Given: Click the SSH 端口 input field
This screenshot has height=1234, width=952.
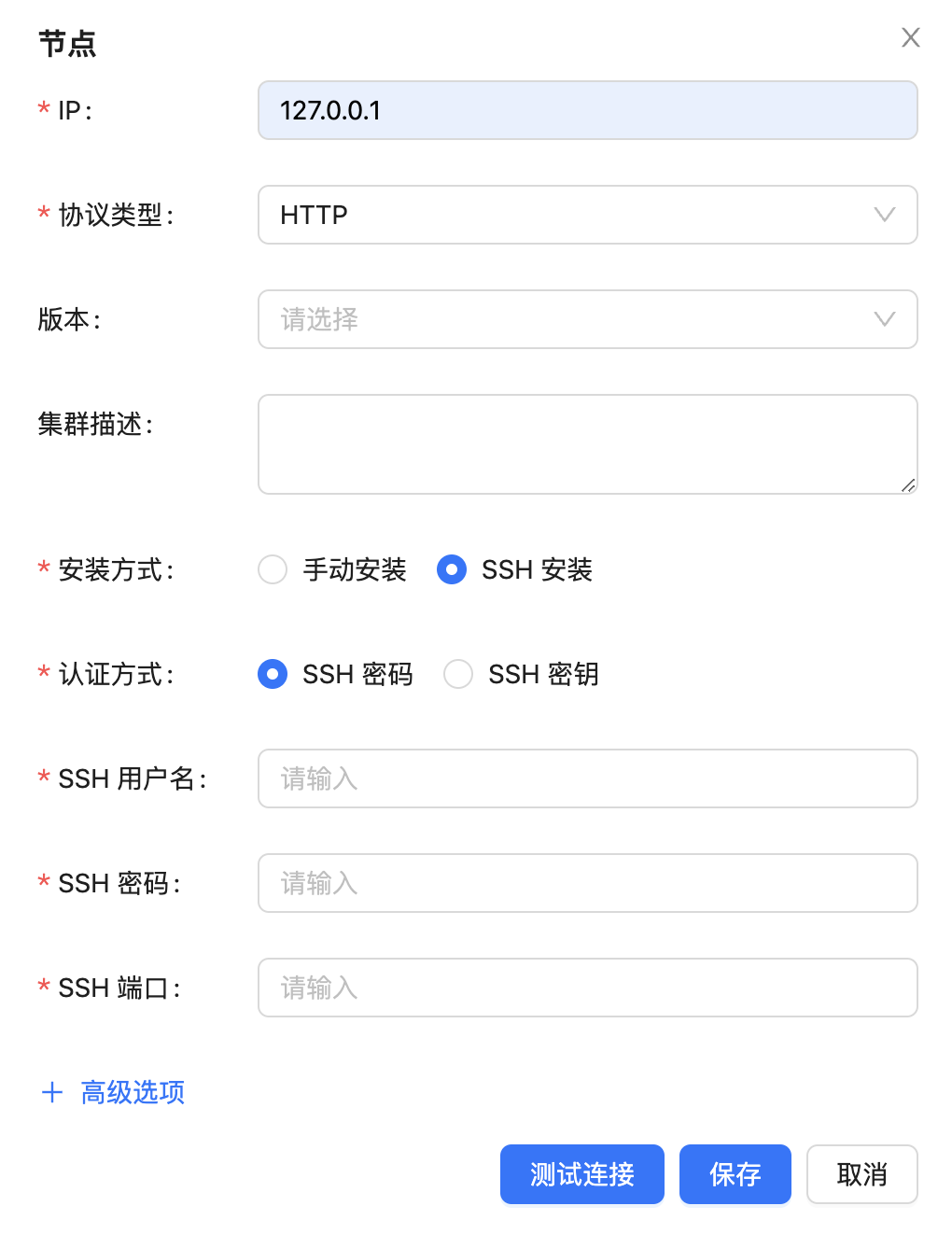Looking at the screenshot, I should coord(587,988).
